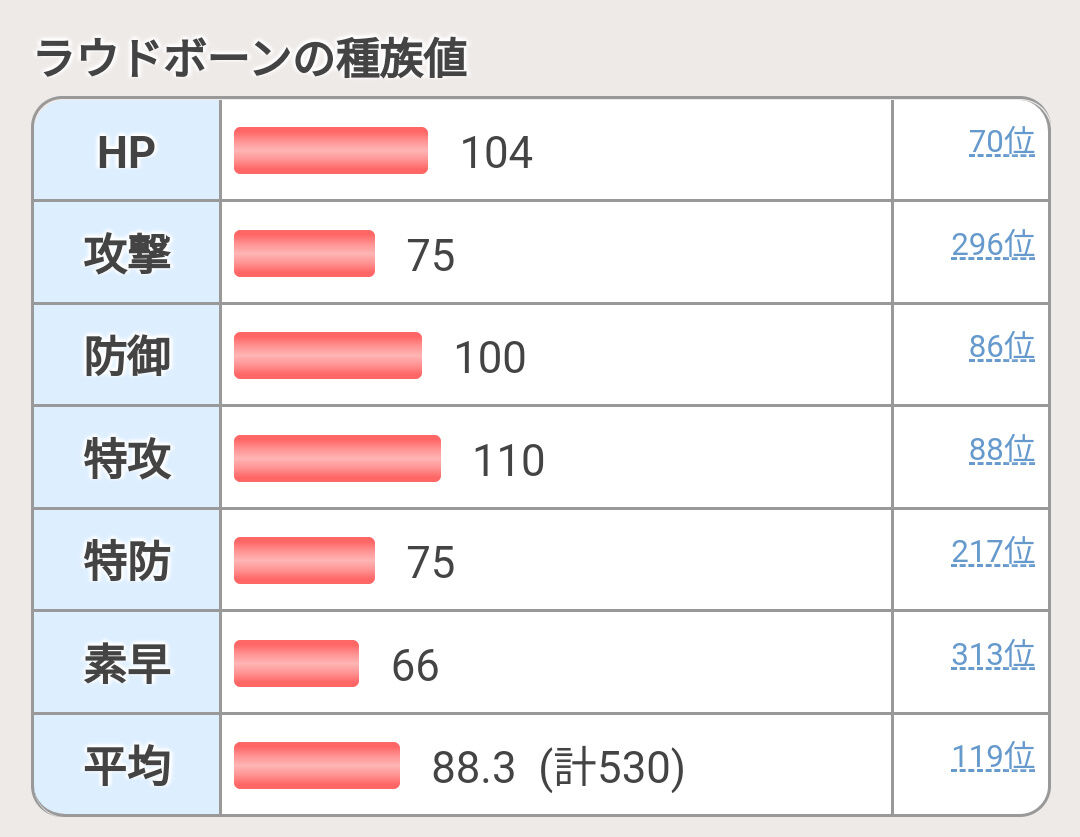
Task: Click the 88.3 (計530) average value
Action: click(559, 767)
